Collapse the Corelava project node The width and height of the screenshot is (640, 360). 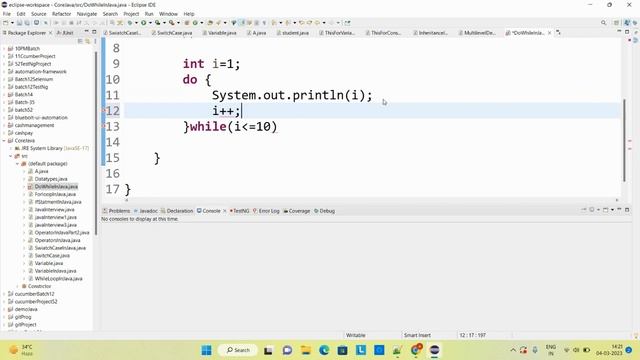tap(4, 140)
